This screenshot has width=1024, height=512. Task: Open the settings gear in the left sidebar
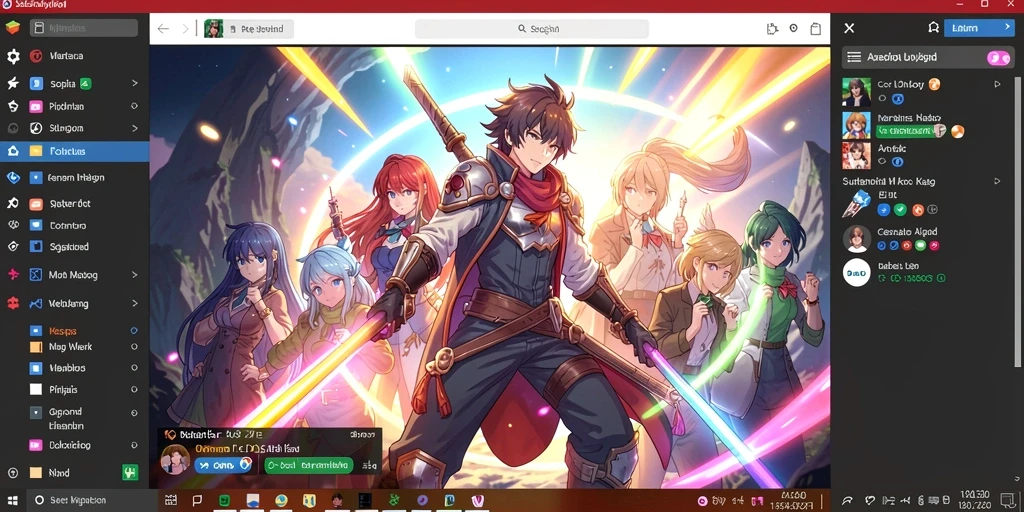click(13, 56)
